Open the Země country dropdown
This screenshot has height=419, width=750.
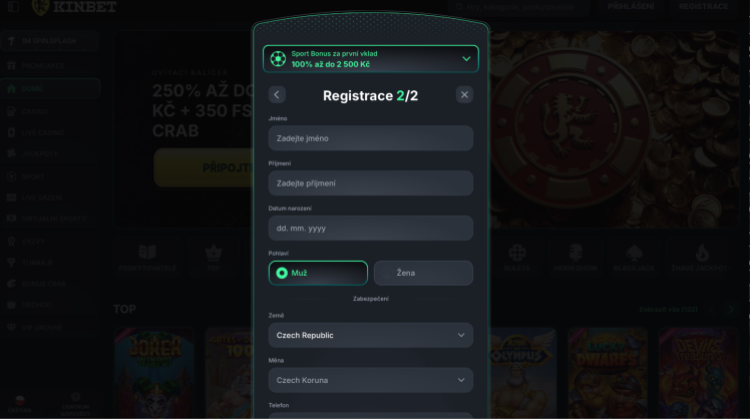click(371, 335)
